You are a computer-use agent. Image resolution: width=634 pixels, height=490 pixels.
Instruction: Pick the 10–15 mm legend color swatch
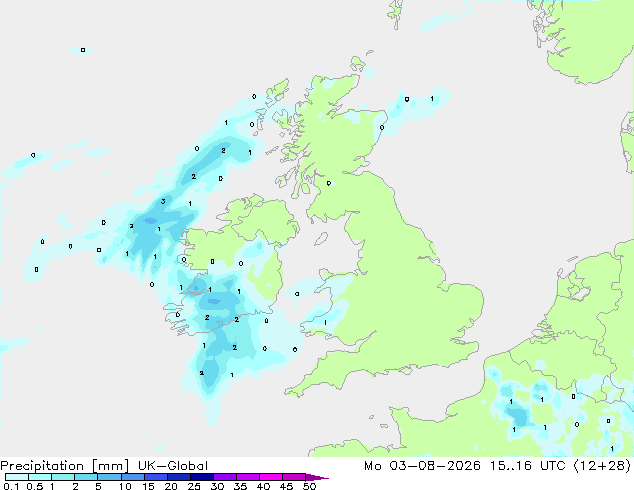coord(133,477)
